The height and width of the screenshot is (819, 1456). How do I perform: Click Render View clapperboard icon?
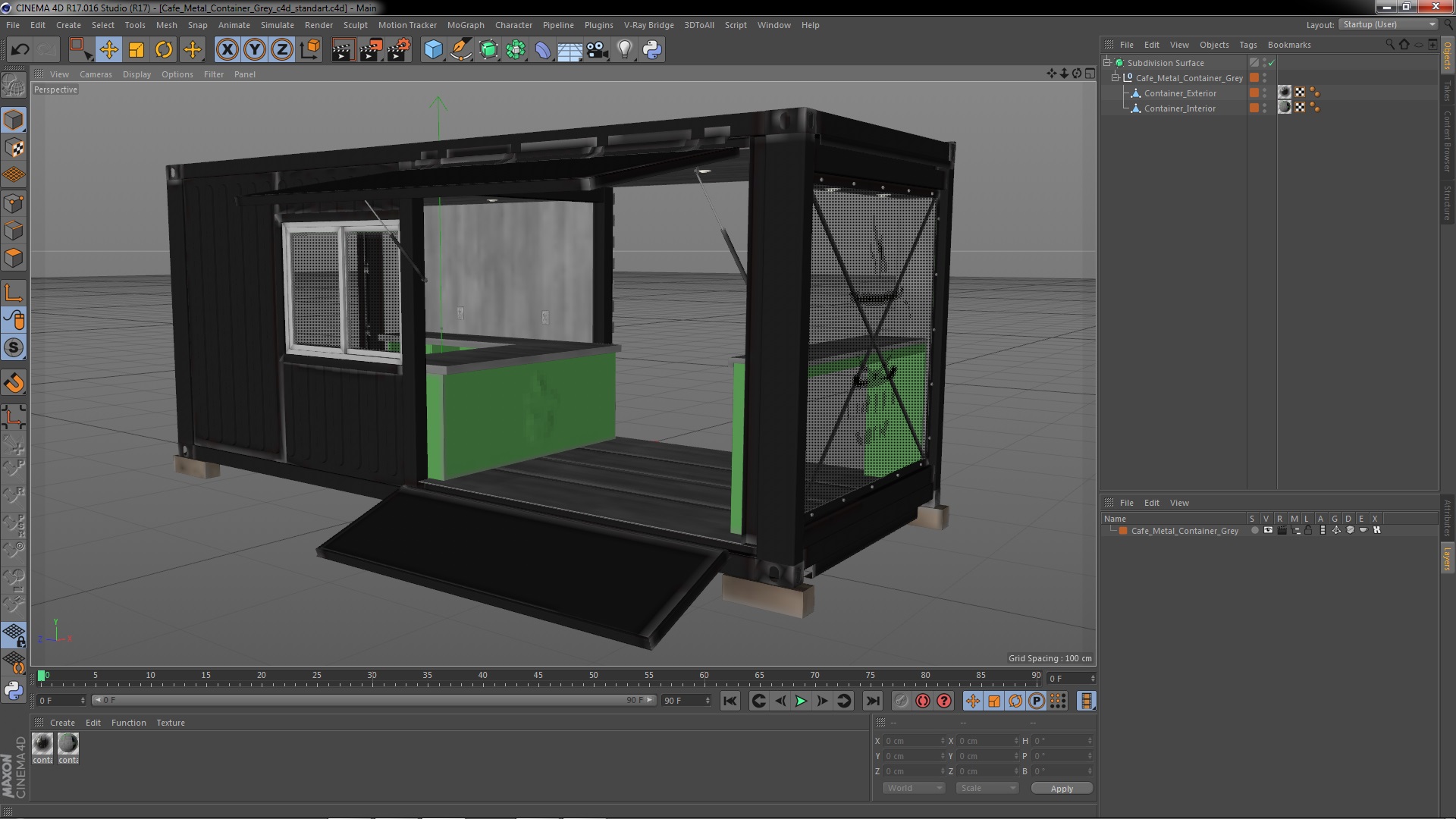pos(343,50)
